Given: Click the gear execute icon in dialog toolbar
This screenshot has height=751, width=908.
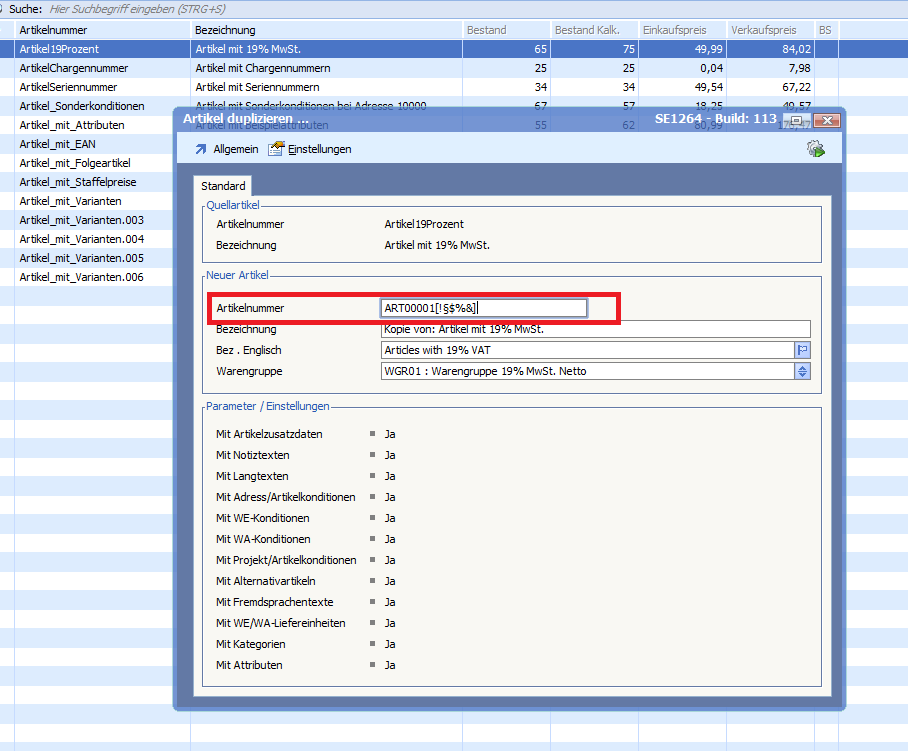Looking at the screenshot, I should click(x=815, y=149).
